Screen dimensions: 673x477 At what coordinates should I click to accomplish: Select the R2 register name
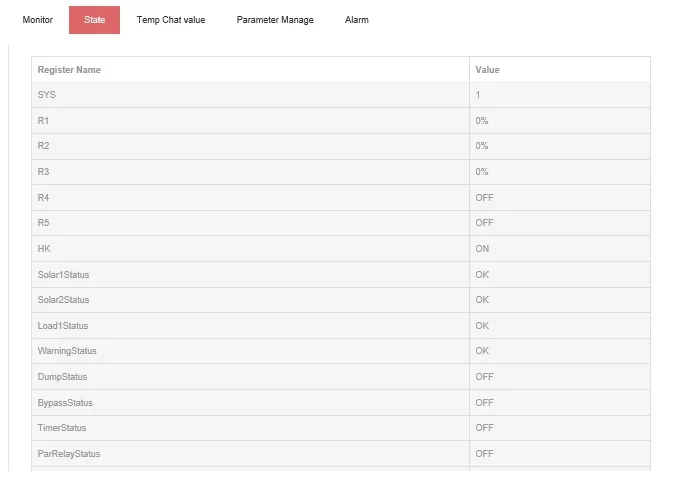pyautogui.click(x=43, y=146)
